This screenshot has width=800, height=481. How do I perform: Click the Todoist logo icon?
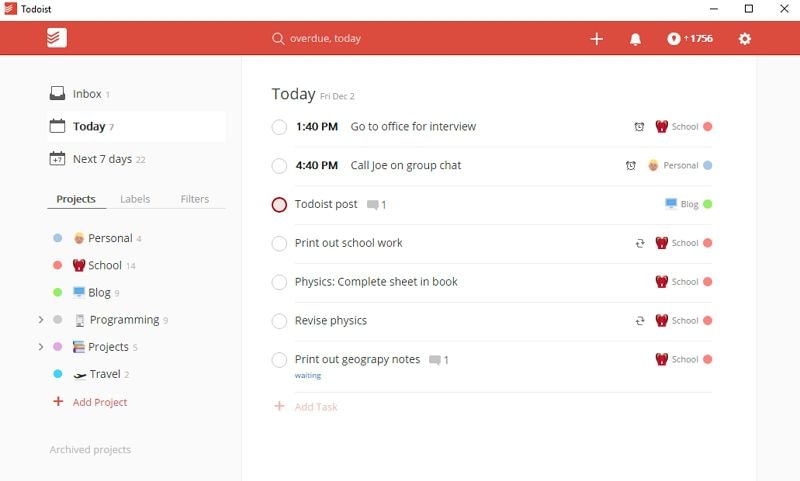click(x=56, y=38)
